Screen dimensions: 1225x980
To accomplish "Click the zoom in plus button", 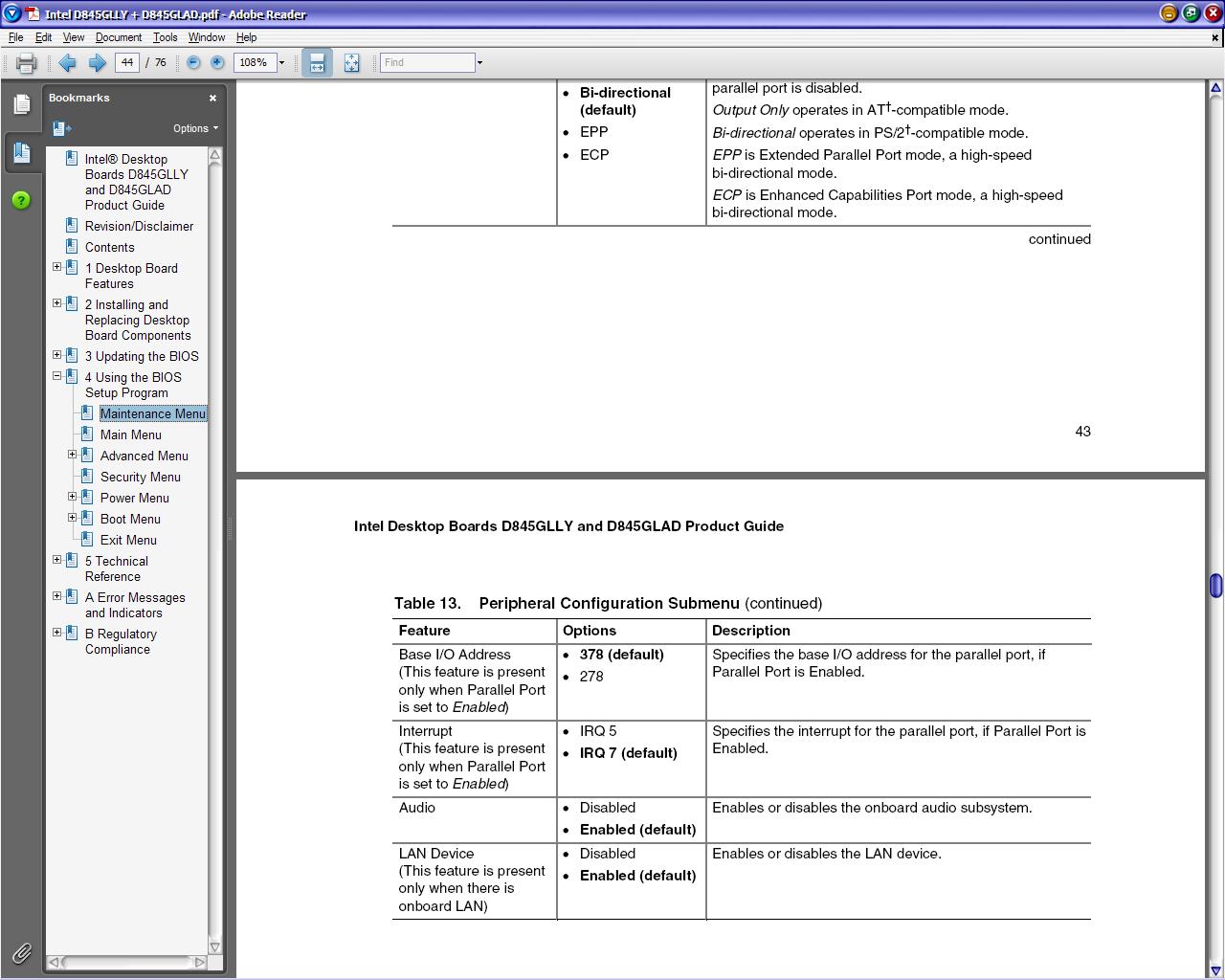I will tap(217, 62).
